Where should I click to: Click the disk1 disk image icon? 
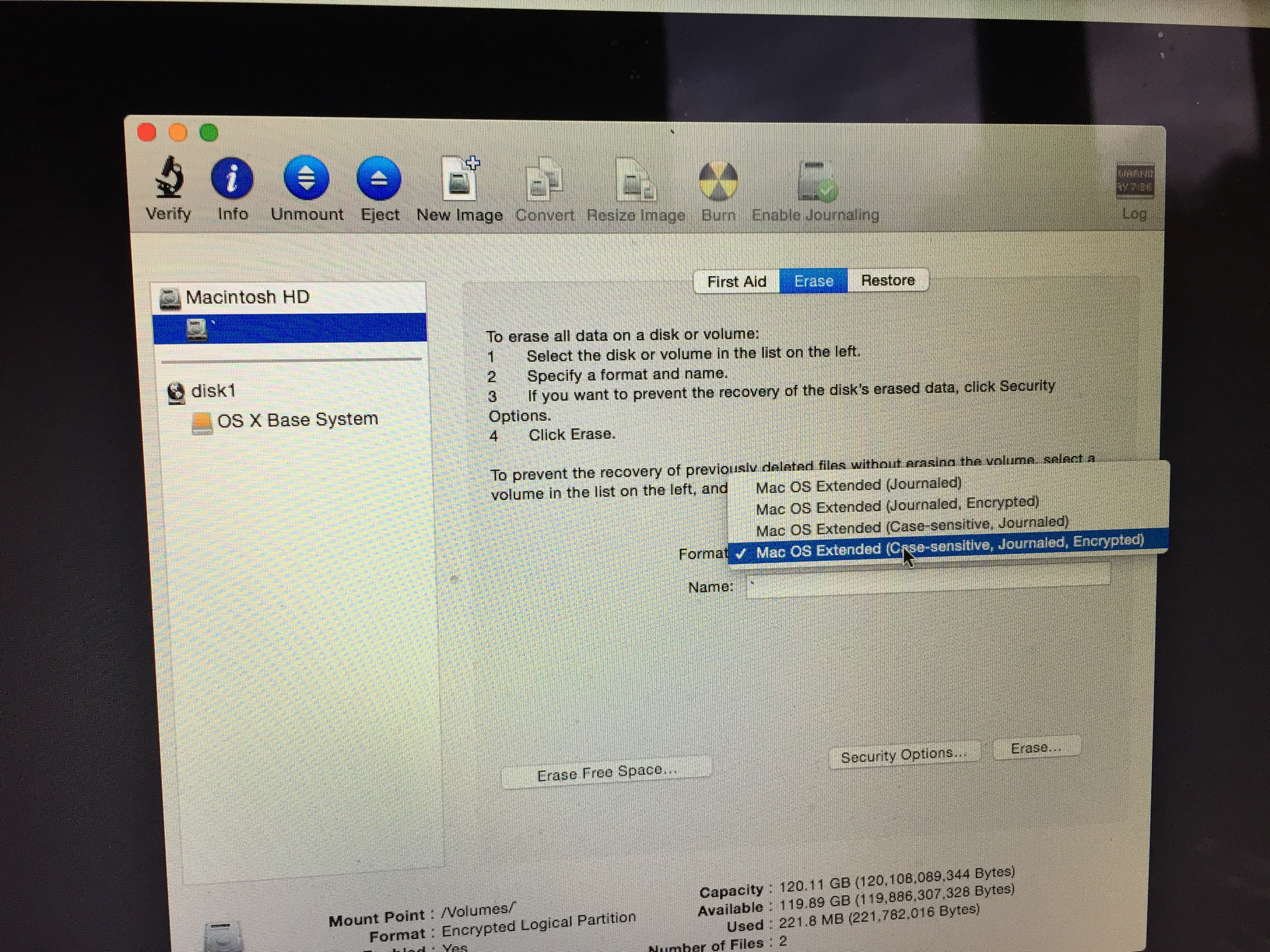176,393
